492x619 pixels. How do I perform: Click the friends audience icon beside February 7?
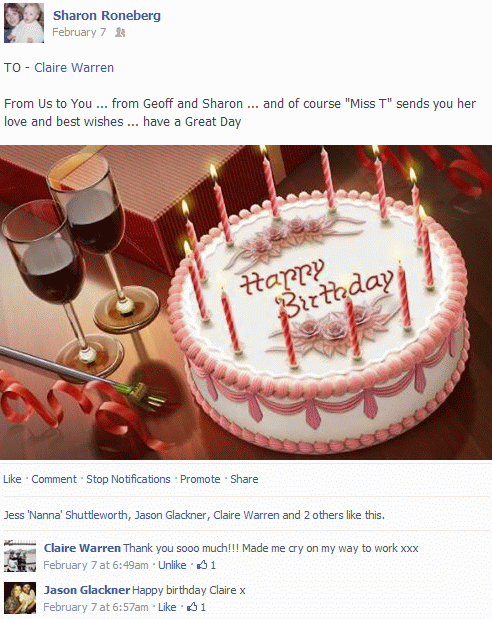pos(120,32)
